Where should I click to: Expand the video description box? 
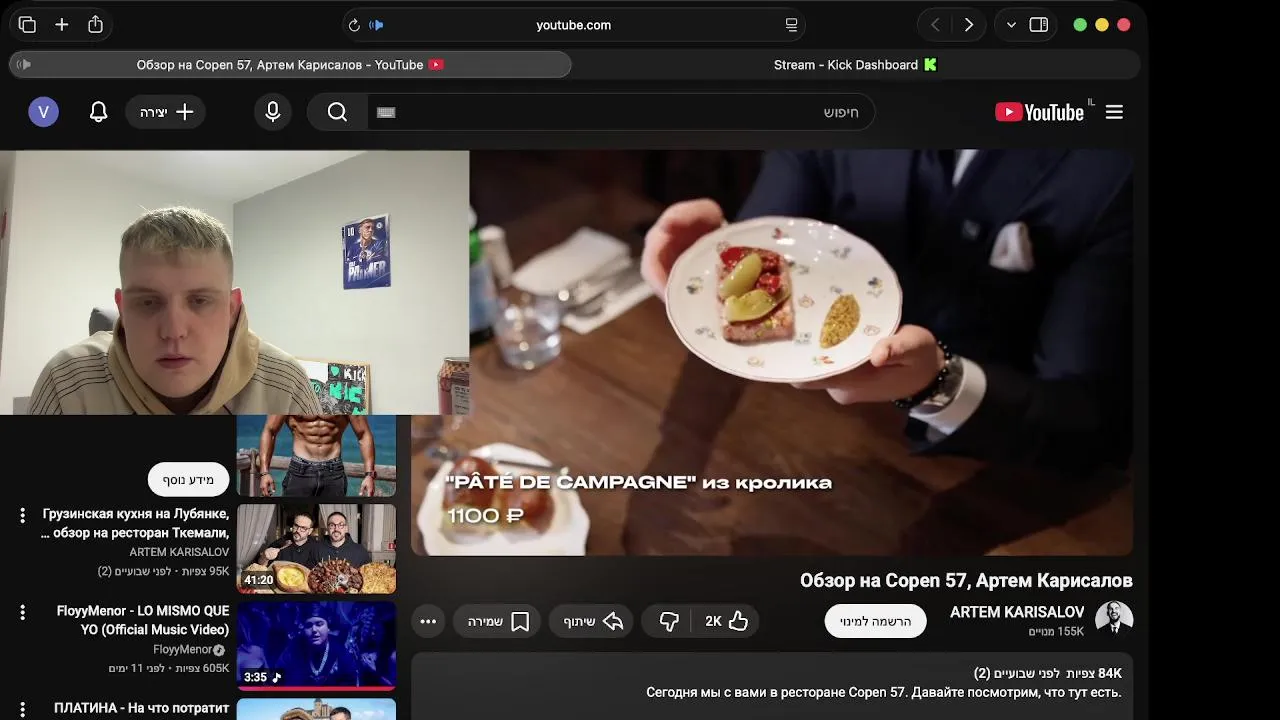coord(772,687)
